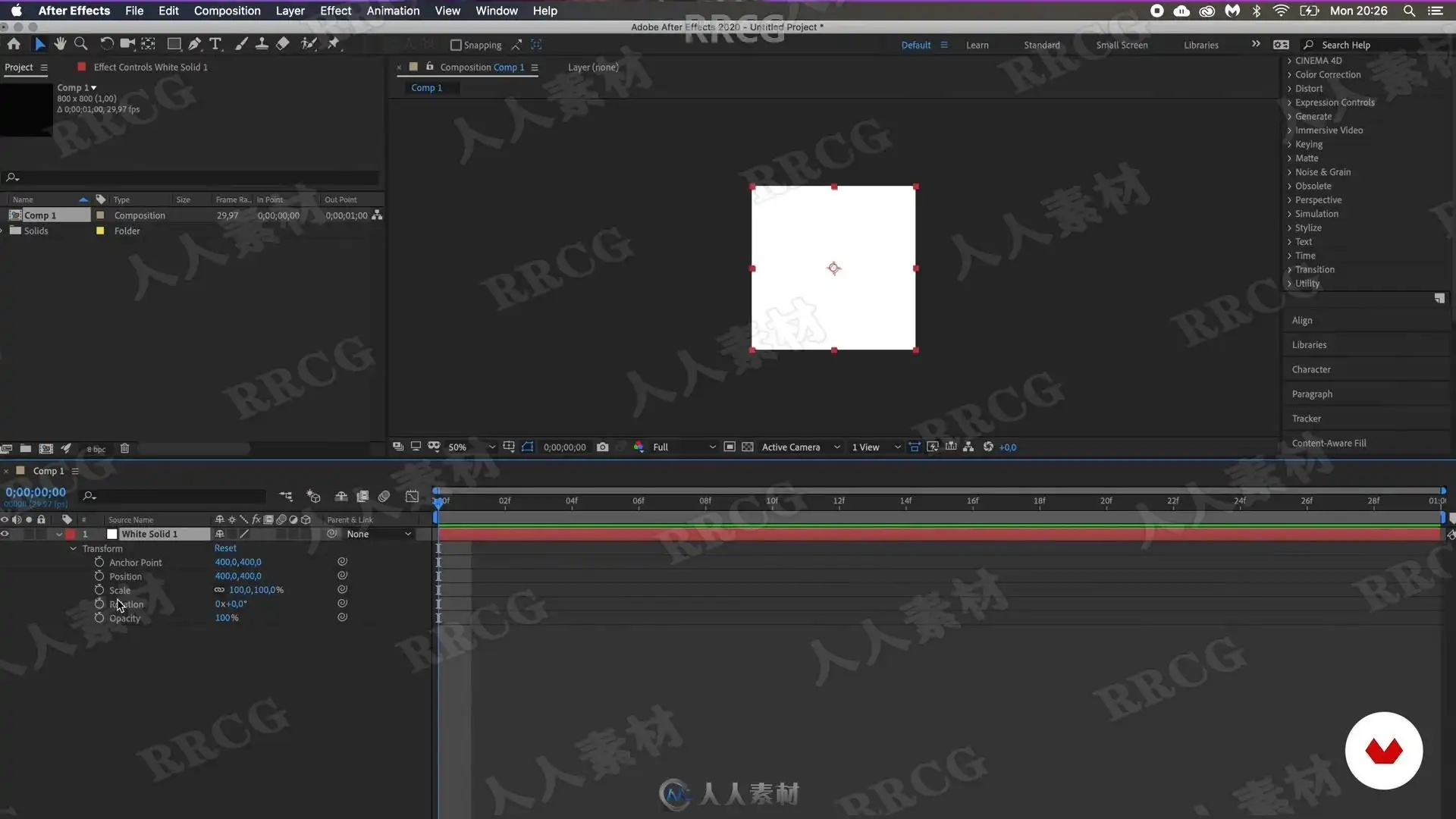Viewport: 1456px width, 819px height.
Task: Open the composition flowchart icon in viewer
Action: pos(968,447)
